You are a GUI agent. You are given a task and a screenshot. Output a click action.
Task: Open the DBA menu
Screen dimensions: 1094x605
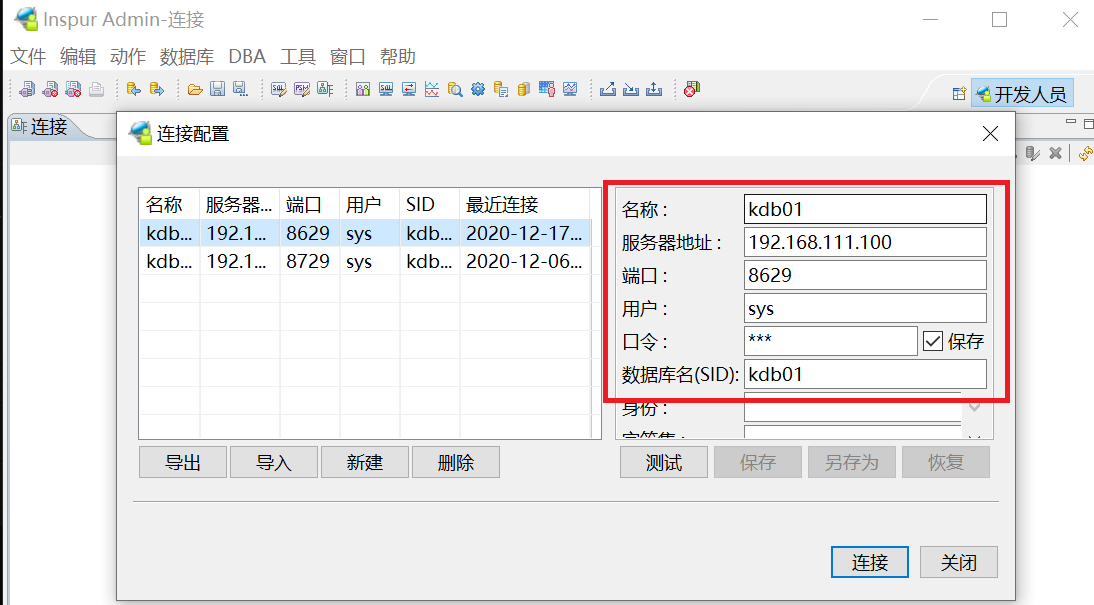pyautogui.click(x=246, y=56)
